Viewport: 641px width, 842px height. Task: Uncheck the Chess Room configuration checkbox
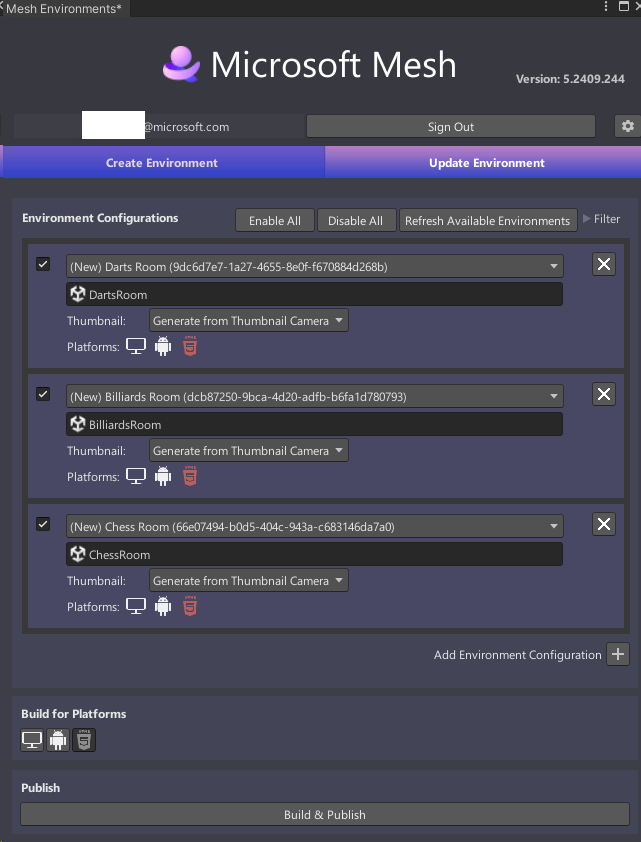(43, 524)
